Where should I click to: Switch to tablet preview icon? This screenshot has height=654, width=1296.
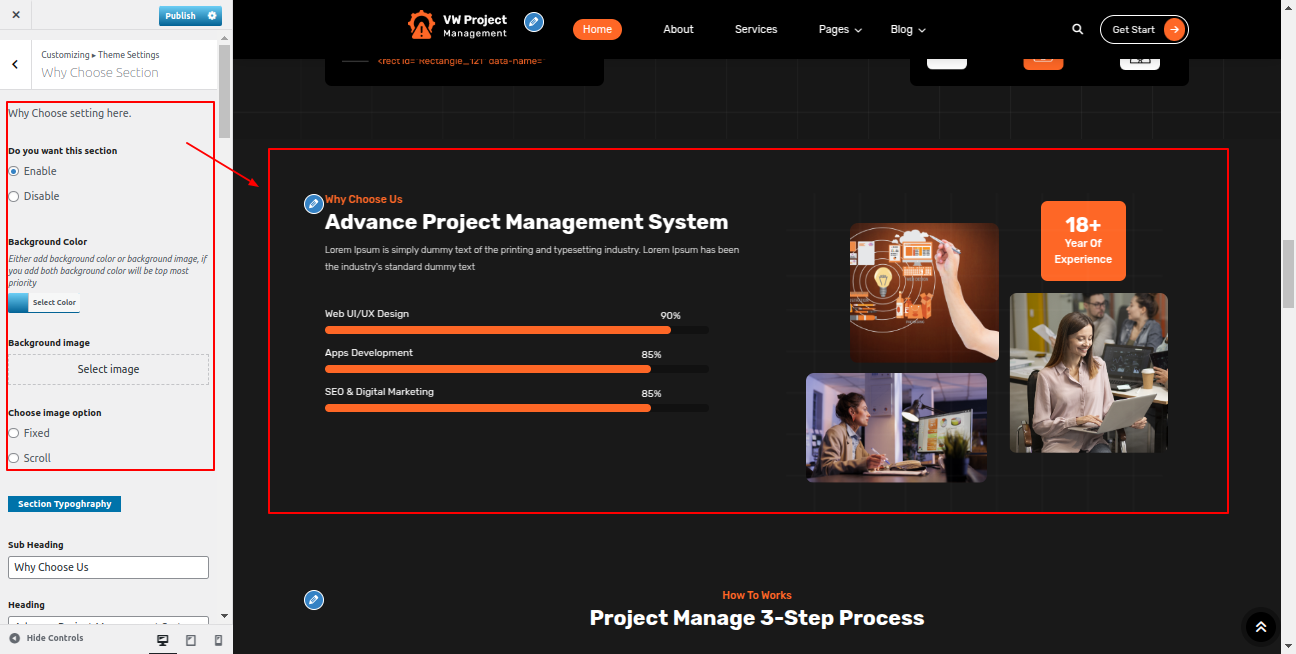191,640
